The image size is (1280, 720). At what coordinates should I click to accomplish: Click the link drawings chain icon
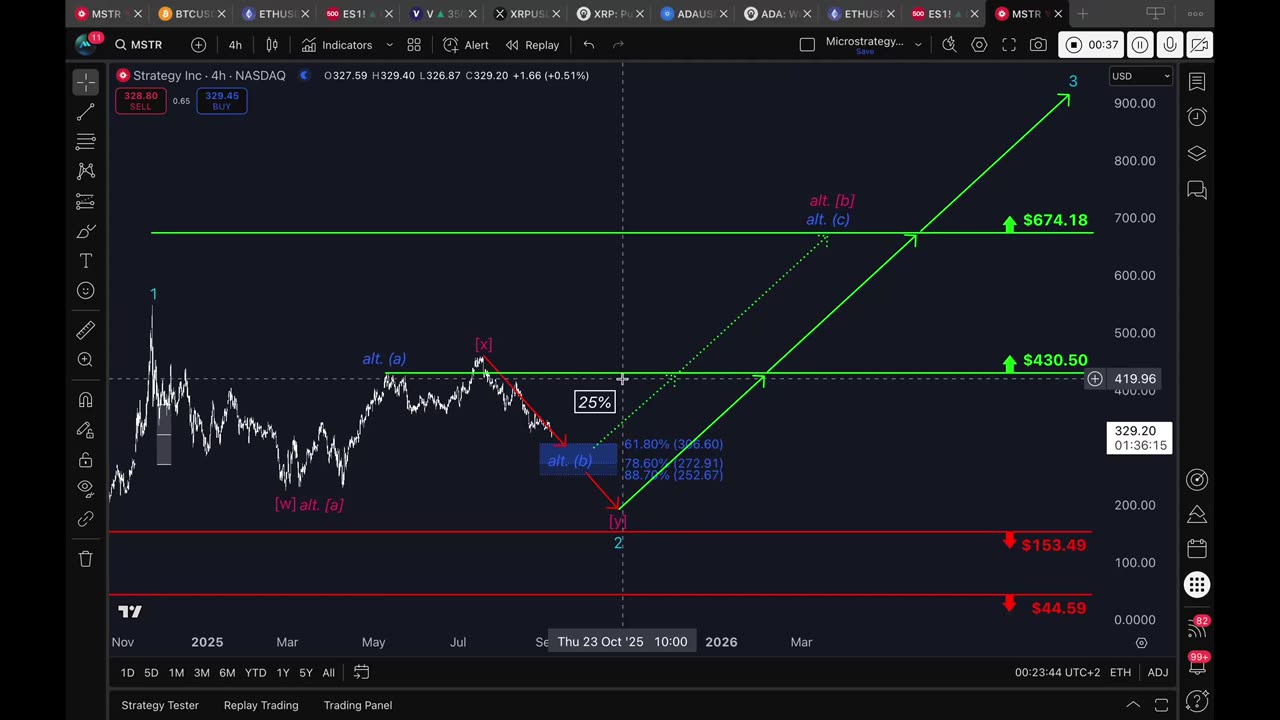point(85,520)
